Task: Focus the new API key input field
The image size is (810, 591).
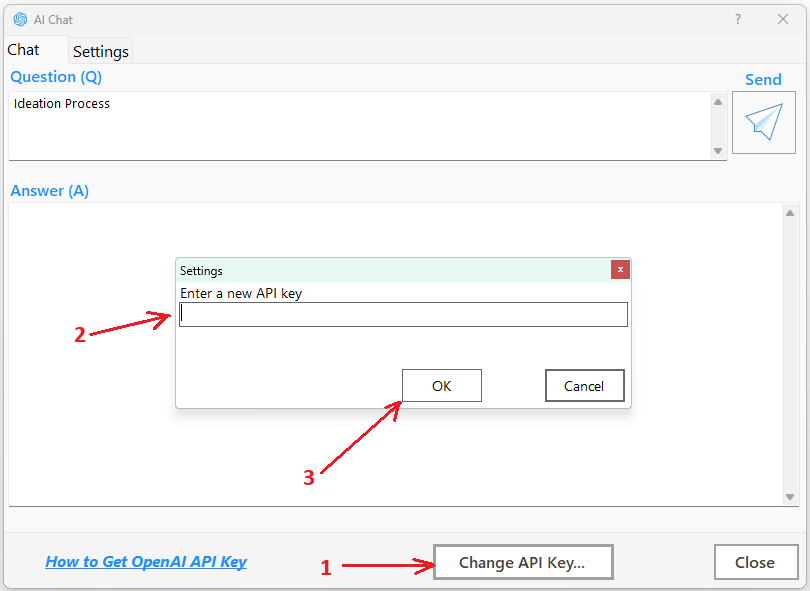Action: tap(403, 315)
